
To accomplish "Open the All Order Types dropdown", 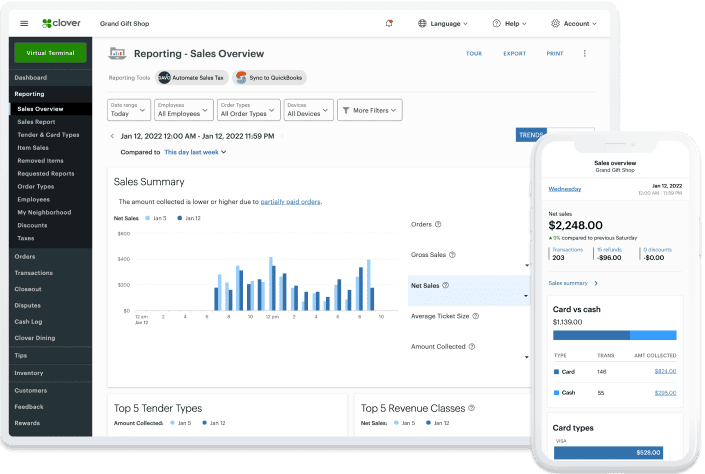I will [249, 110].
